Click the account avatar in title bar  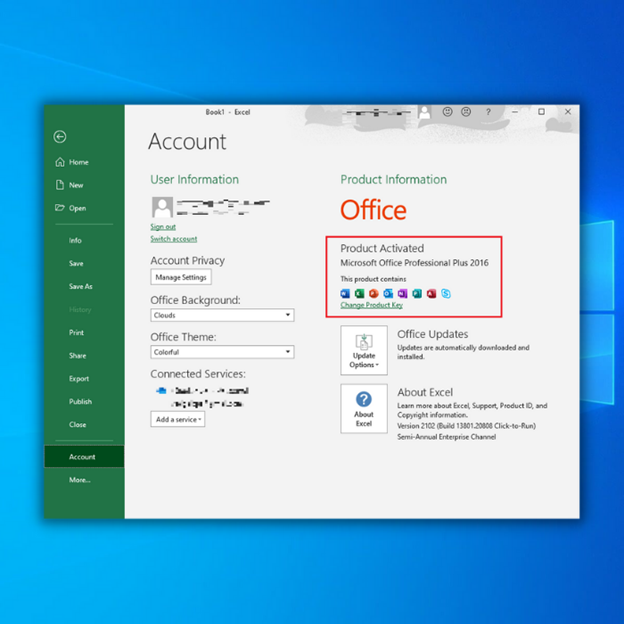[x=425, y=112]
